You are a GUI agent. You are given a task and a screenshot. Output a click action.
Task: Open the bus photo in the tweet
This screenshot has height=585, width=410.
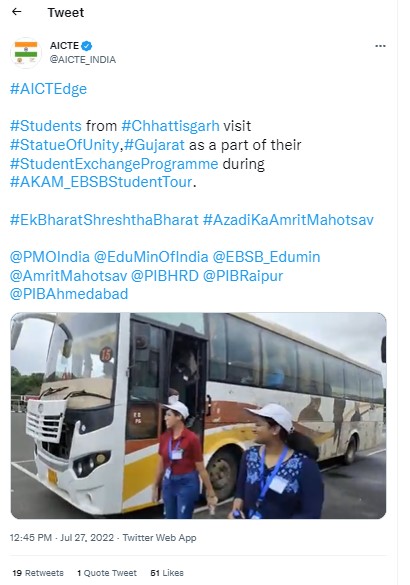(x=198, y=415)
